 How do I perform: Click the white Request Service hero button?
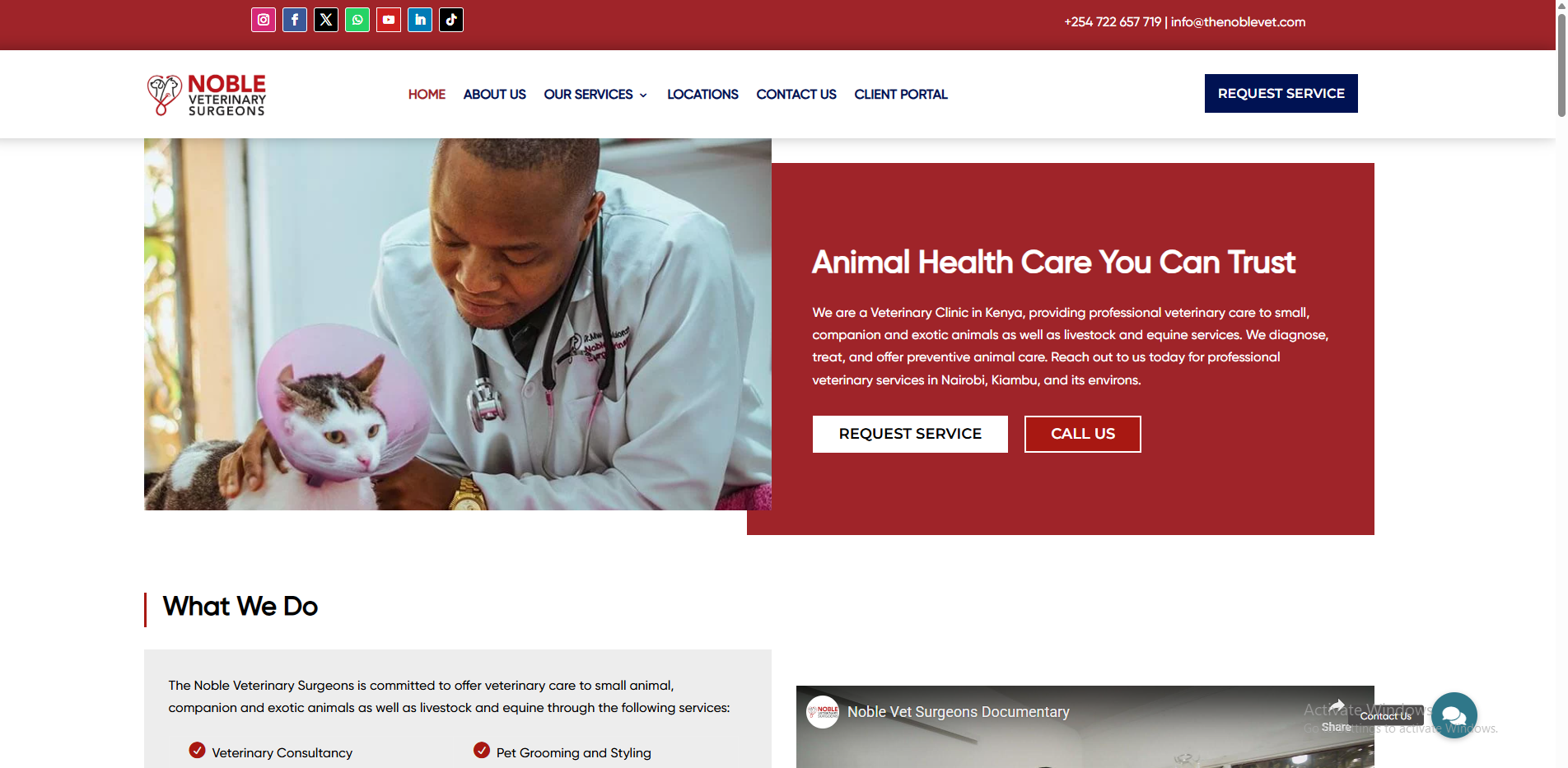910,434
